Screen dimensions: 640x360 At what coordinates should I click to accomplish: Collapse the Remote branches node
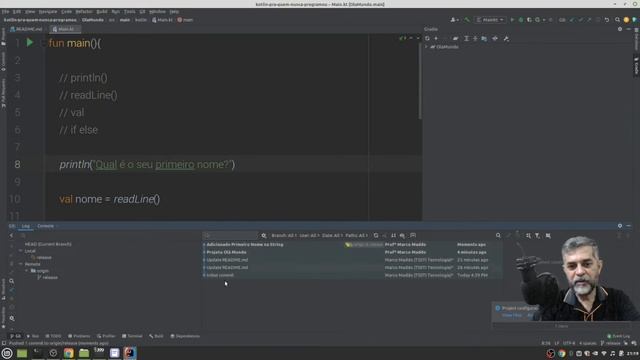tap(21, 264)
